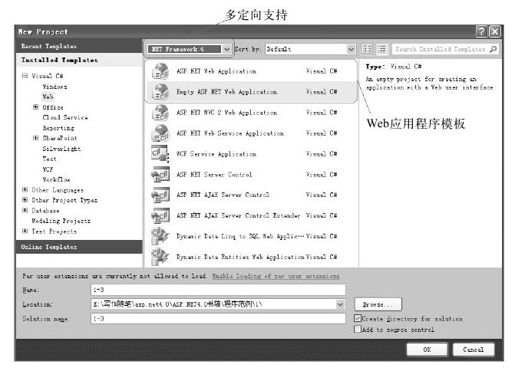Open the Location path dropdown arrow
The image size is (515, 371).
pyautogui.click(x=340, y=304)
